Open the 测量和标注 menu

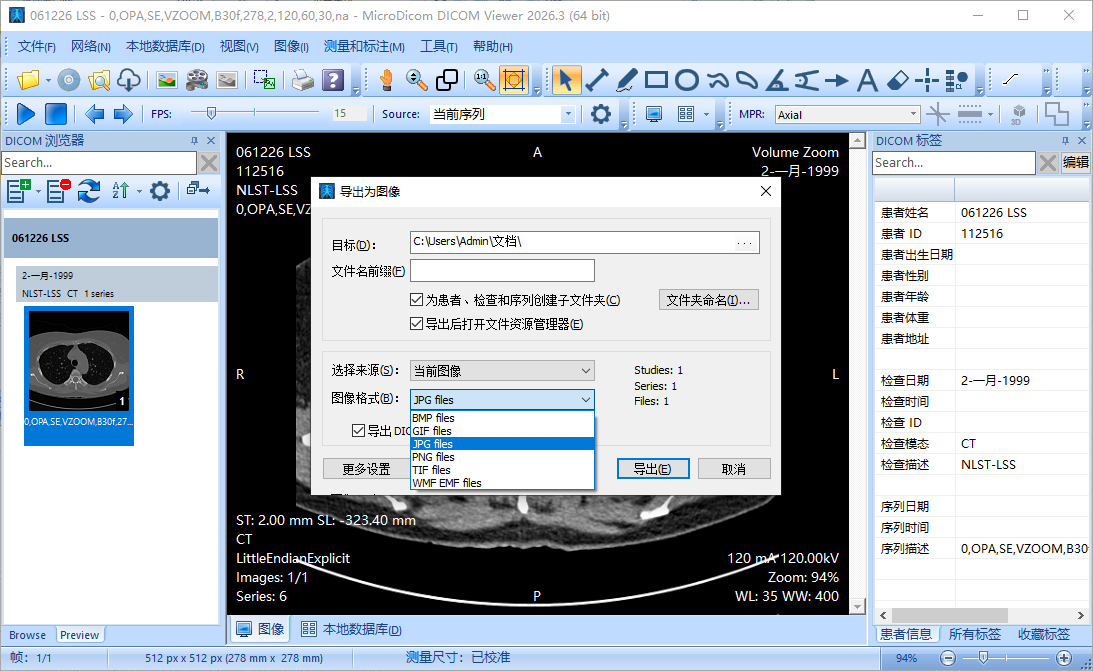tap(364, 47)
